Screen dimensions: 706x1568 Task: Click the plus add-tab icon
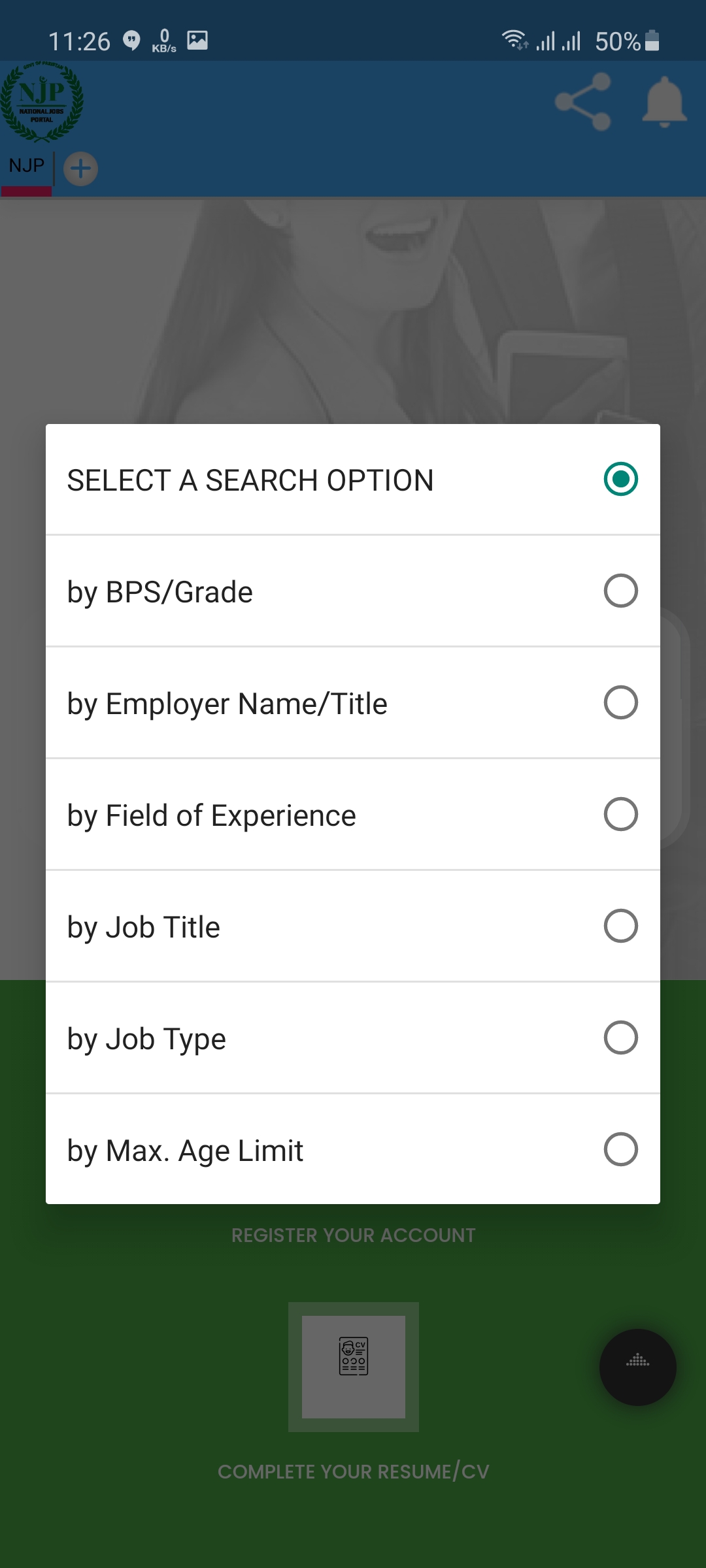point(80,169)
